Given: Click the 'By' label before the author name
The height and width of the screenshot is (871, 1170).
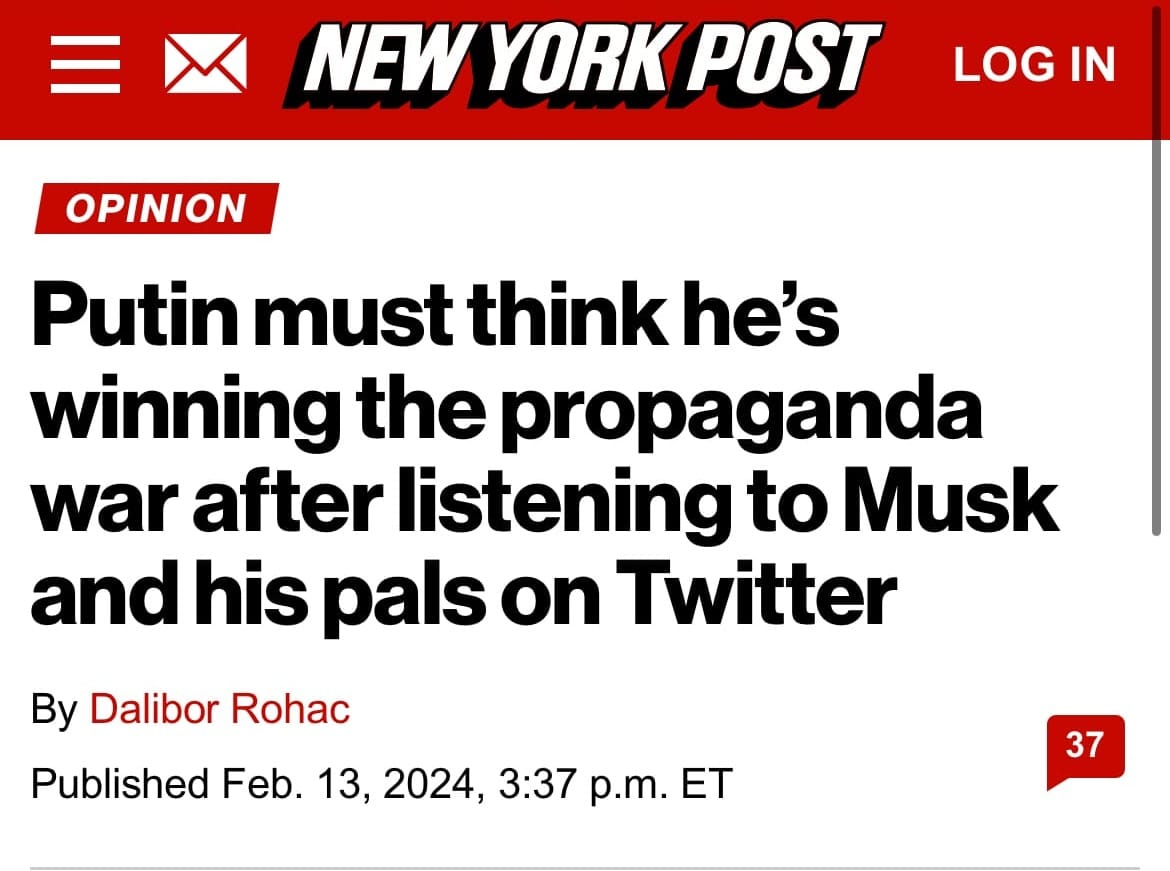Looking at the screenshot, I should [54, 709].
